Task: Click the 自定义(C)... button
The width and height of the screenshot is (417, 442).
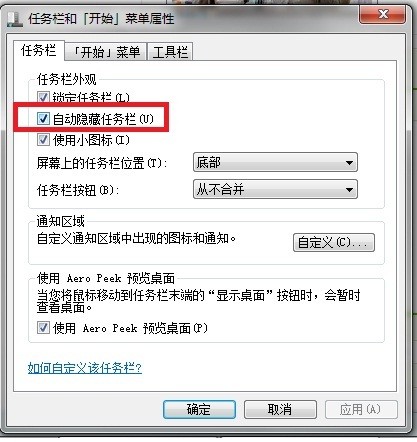Action: coord(334,242)
